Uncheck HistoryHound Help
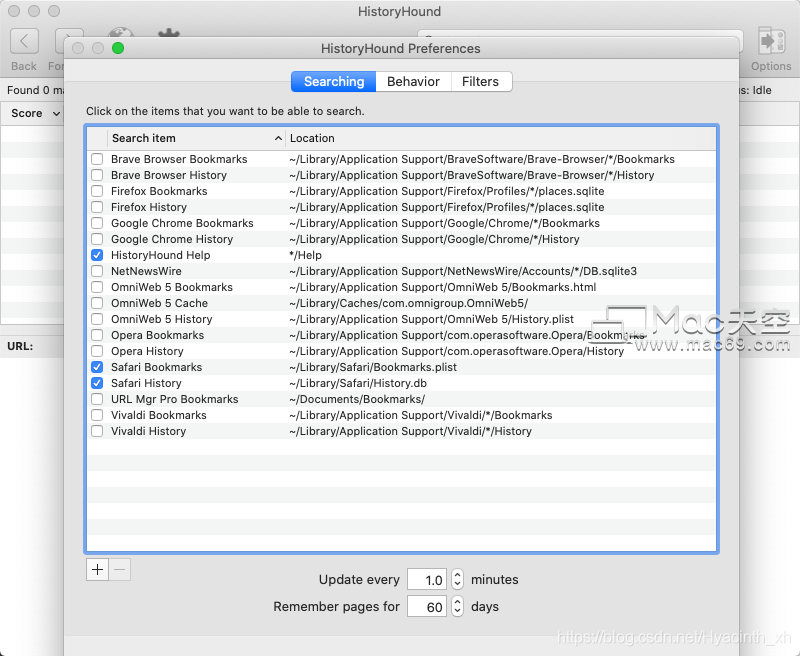The height and width of the screenshot is (656, 800). [97, 255]
